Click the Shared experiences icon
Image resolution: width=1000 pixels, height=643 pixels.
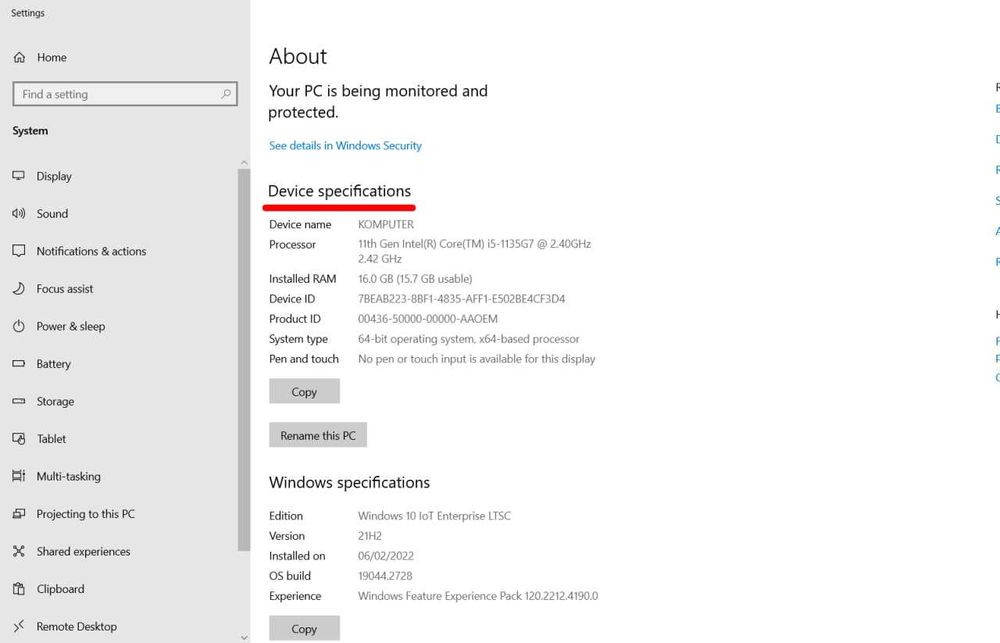click(x=19, y=551)
